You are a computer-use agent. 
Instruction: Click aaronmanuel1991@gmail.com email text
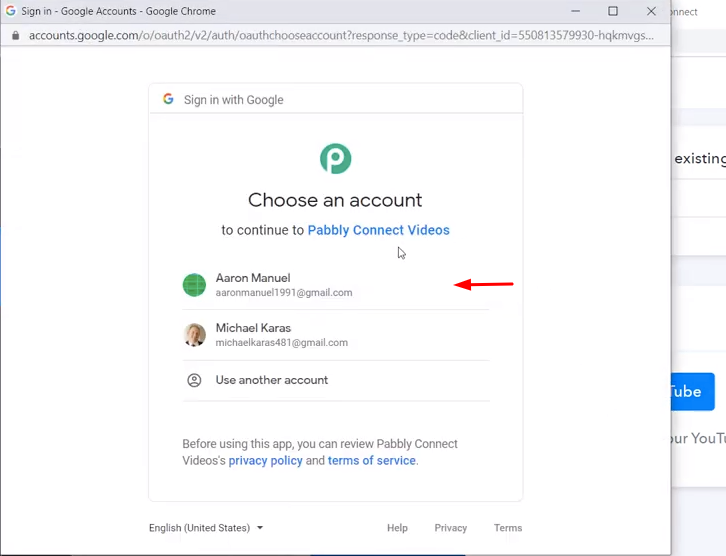click(284, 293)
